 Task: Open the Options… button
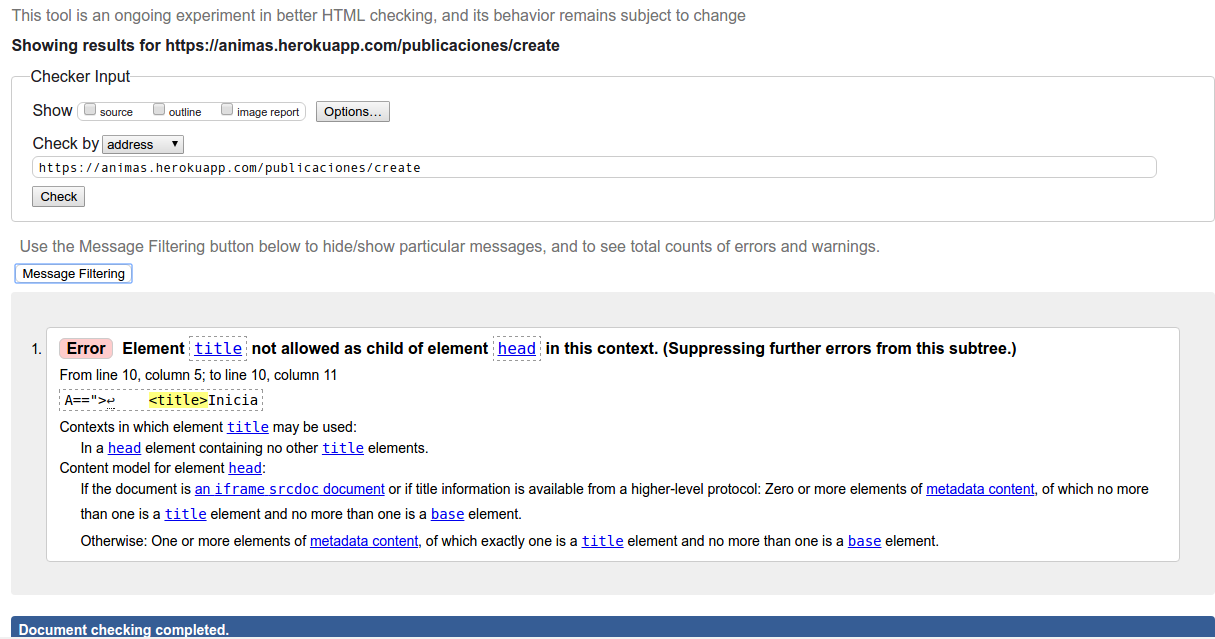[353, 112]
